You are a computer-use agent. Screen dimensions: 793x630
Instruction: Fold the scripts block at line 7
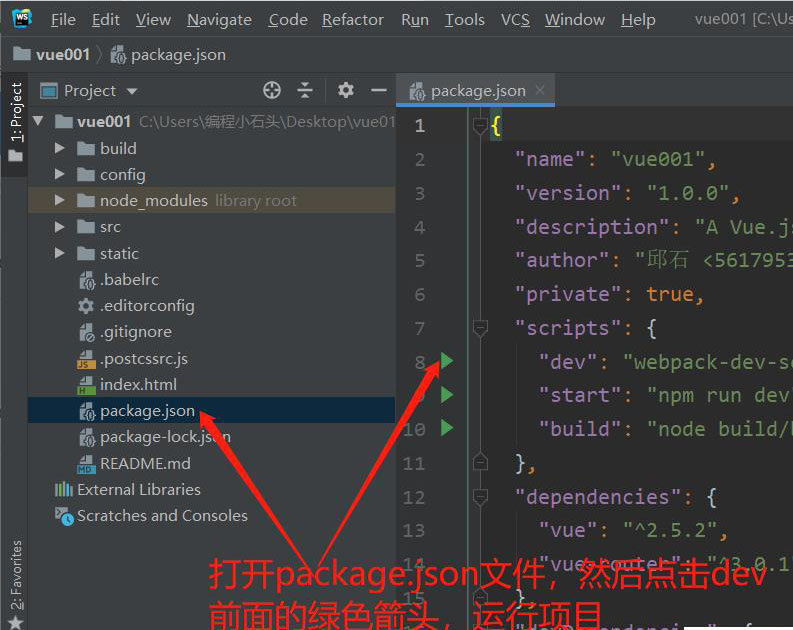[x=479, y=329]
